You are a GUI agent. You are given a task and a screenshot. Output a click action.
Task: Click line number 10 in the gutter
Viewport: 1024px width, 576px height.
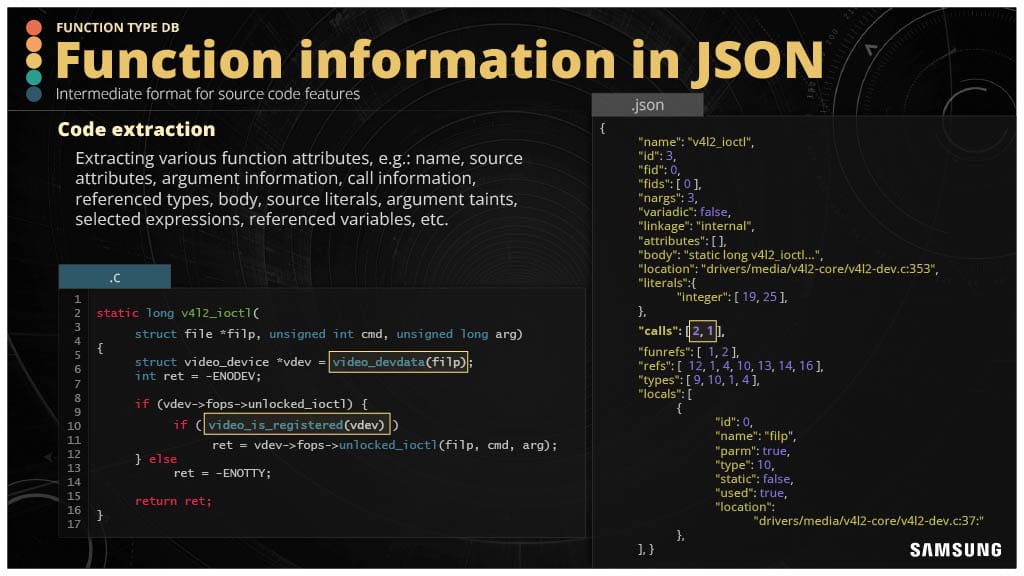[x=74, y=426]
